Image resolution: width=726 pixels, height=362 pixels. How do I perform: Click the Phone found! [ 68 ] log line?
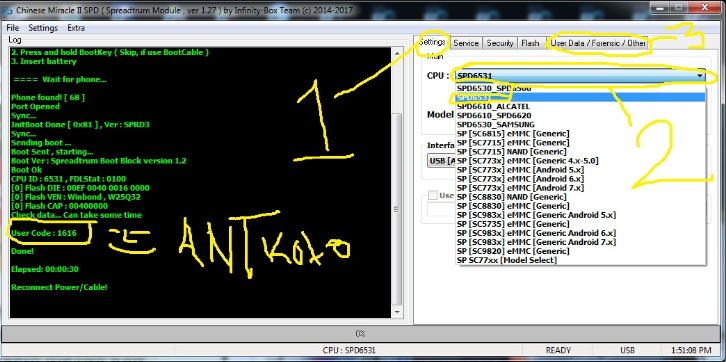click(x=48, y=97)
